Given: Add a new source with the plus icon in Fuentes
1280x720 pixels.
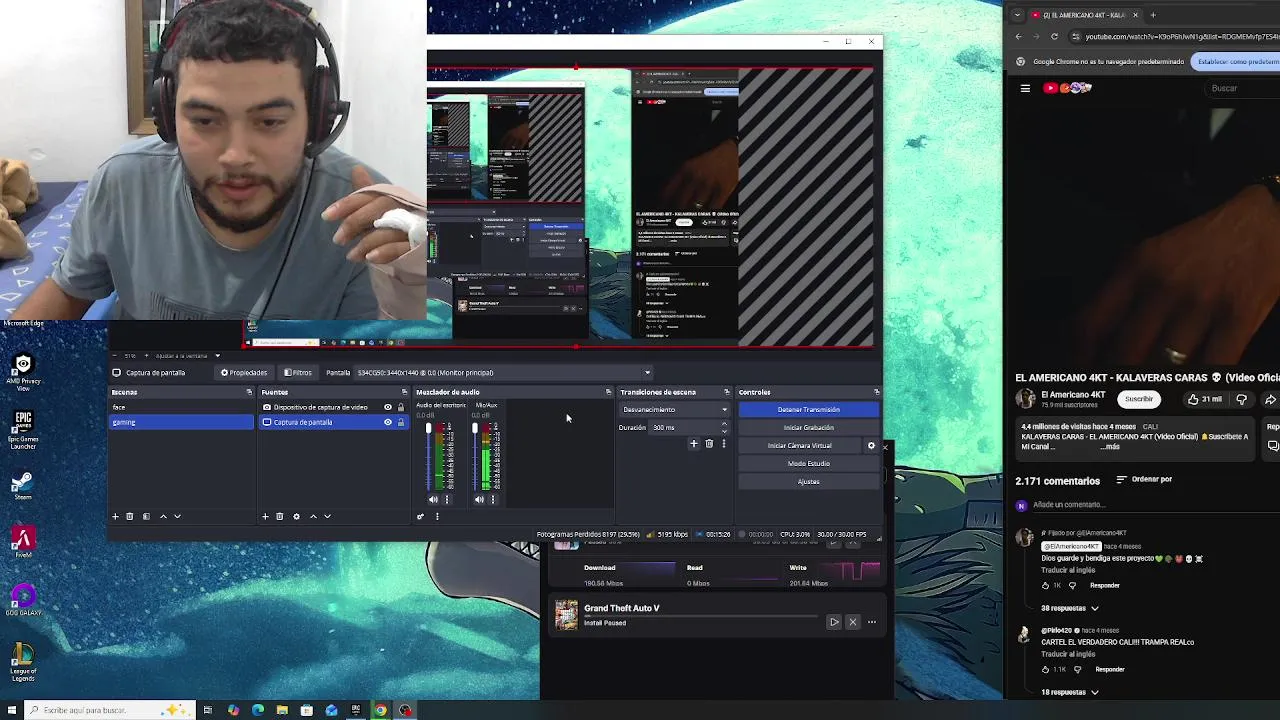Looking at the screenshot, I should coord(265,516).
